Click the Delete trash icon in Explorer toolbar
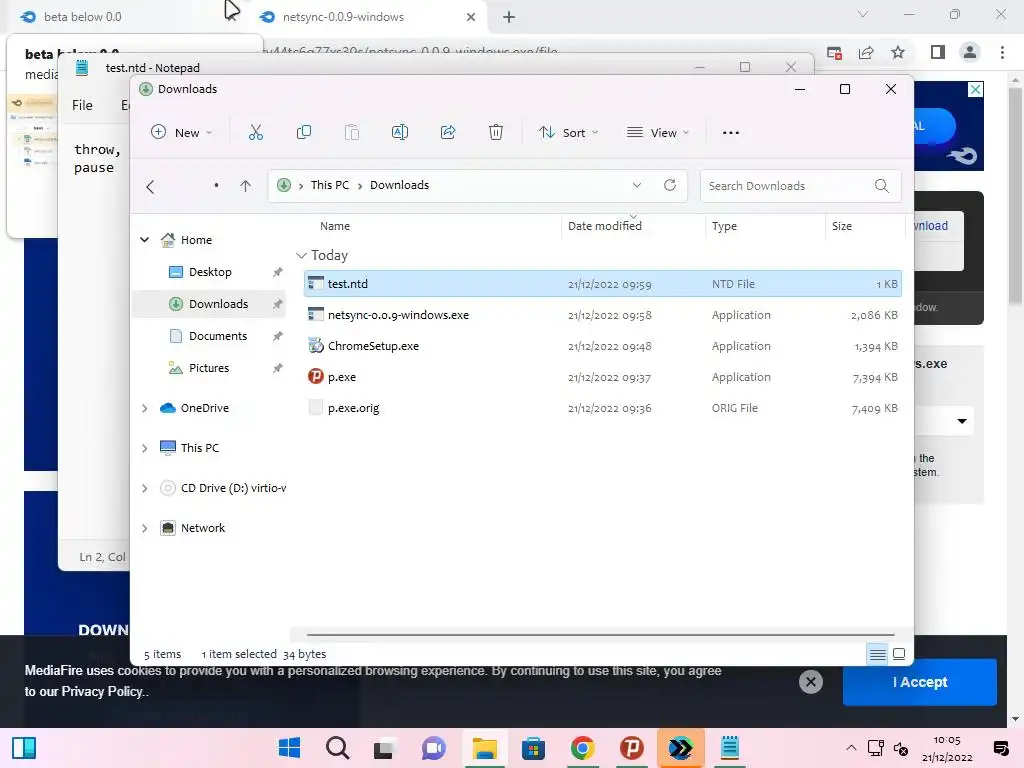 [x=496, y=133]
